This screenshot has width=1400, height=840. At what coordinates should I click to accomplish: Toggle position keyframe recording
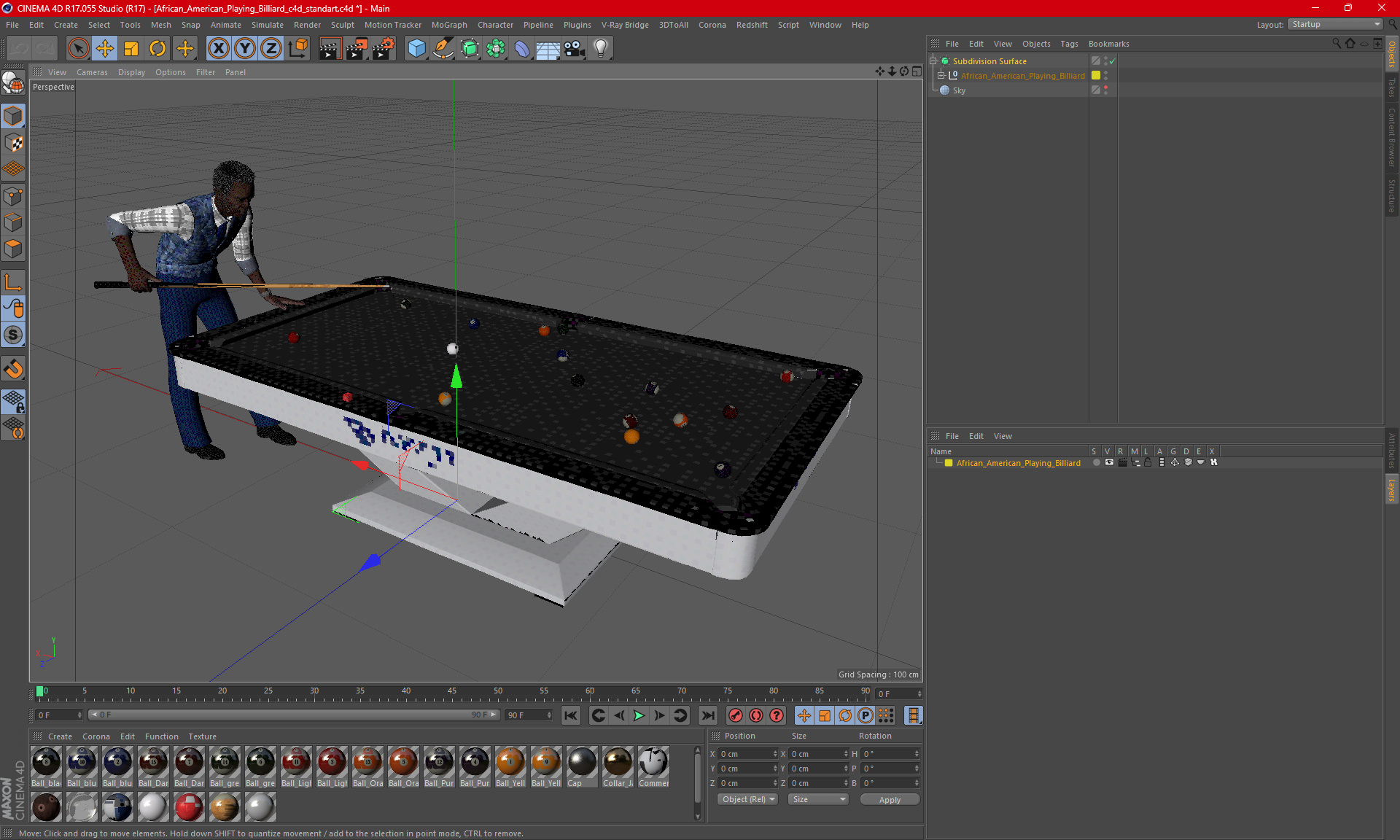click(x=804, y=715)
